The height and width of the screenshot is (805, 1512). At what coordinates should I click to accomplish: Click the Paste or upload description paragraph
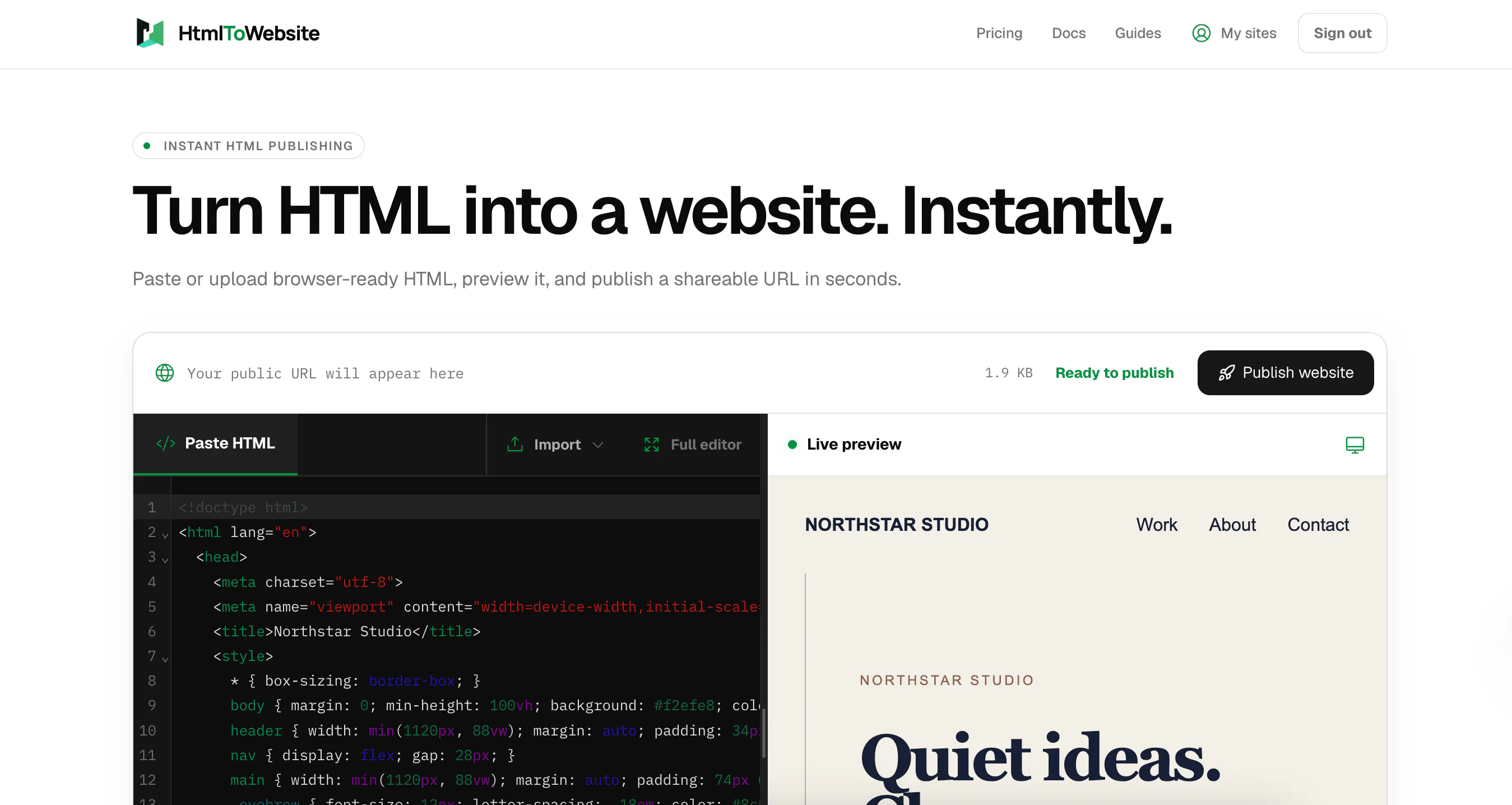(x=517, y=279)
